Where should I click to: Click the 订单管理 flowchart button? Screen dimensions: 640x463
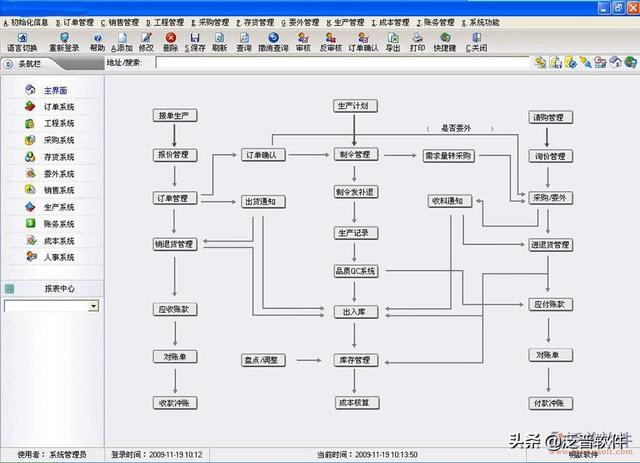tap(175, 198)
